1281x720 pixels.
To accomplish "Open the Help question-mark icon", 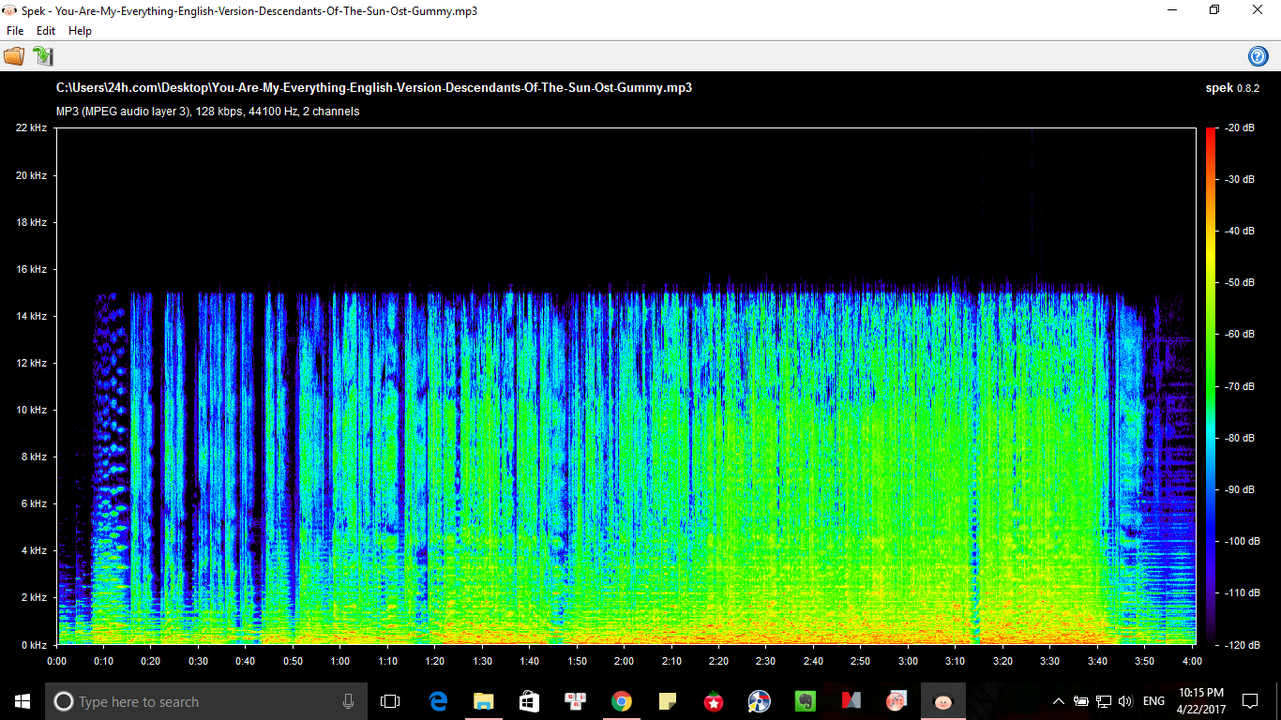I will 1258,57.
